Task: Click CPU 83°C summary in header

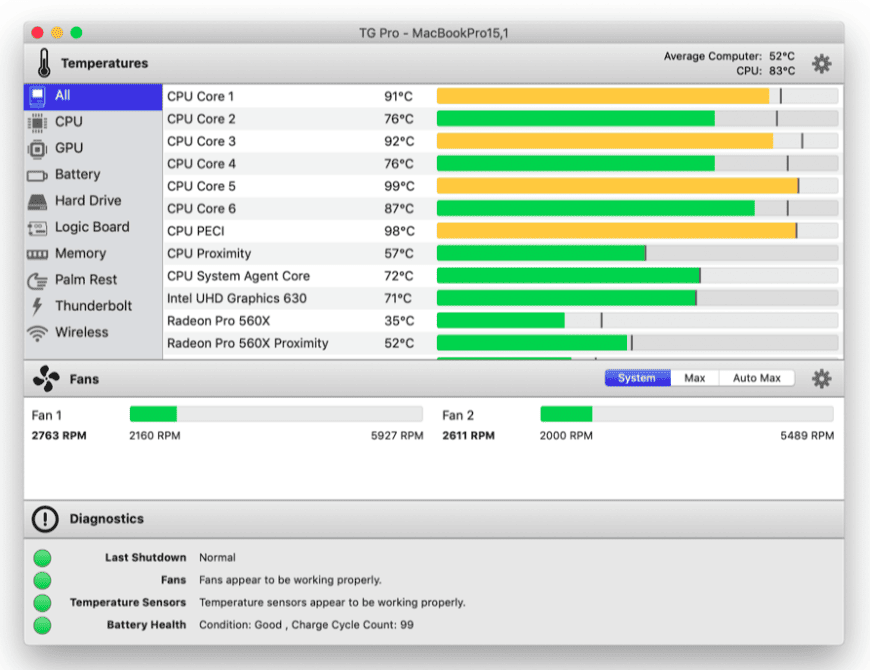Action: (765, 71)
